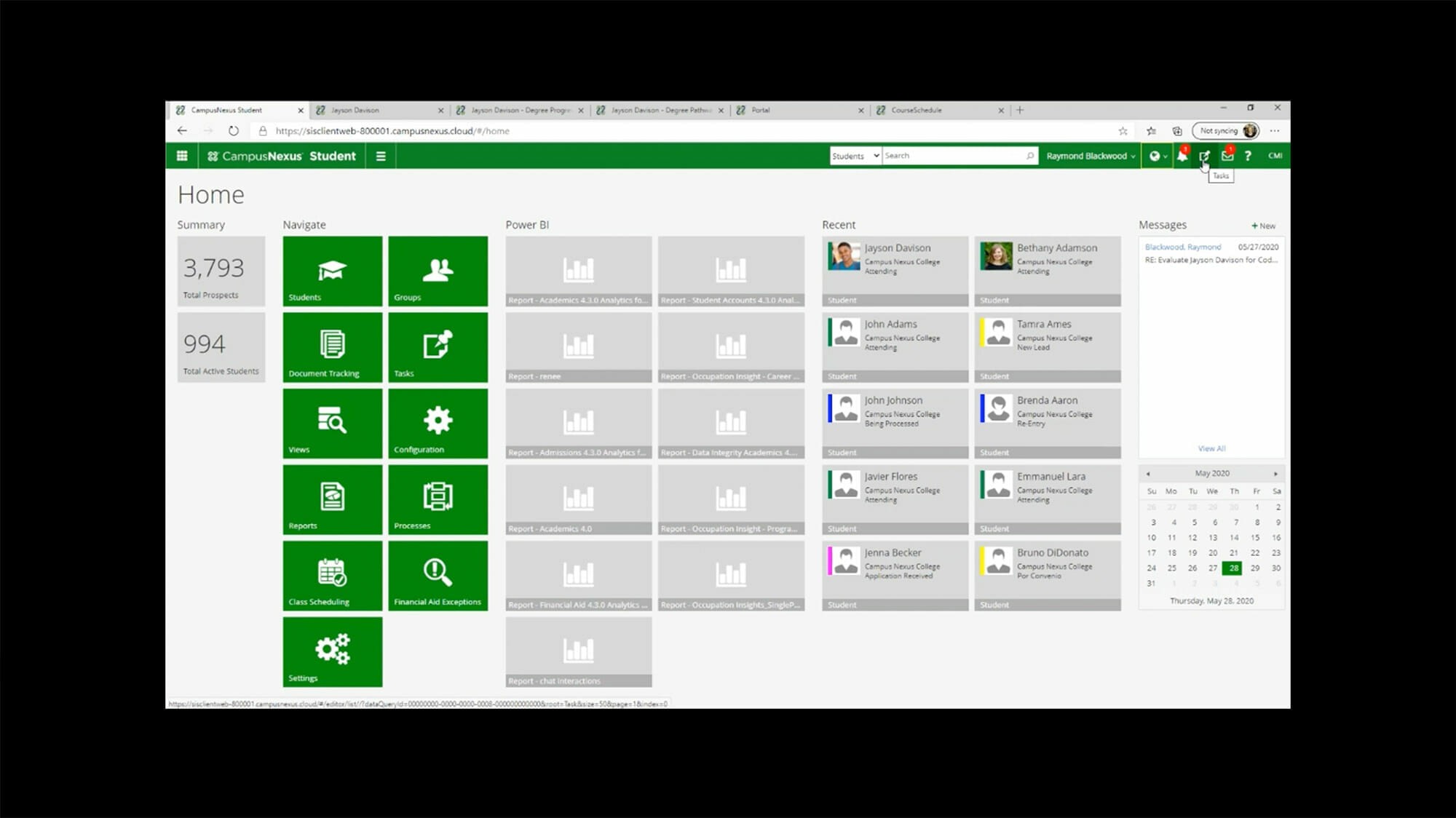Open the Configuration tile

click(438, 424)
